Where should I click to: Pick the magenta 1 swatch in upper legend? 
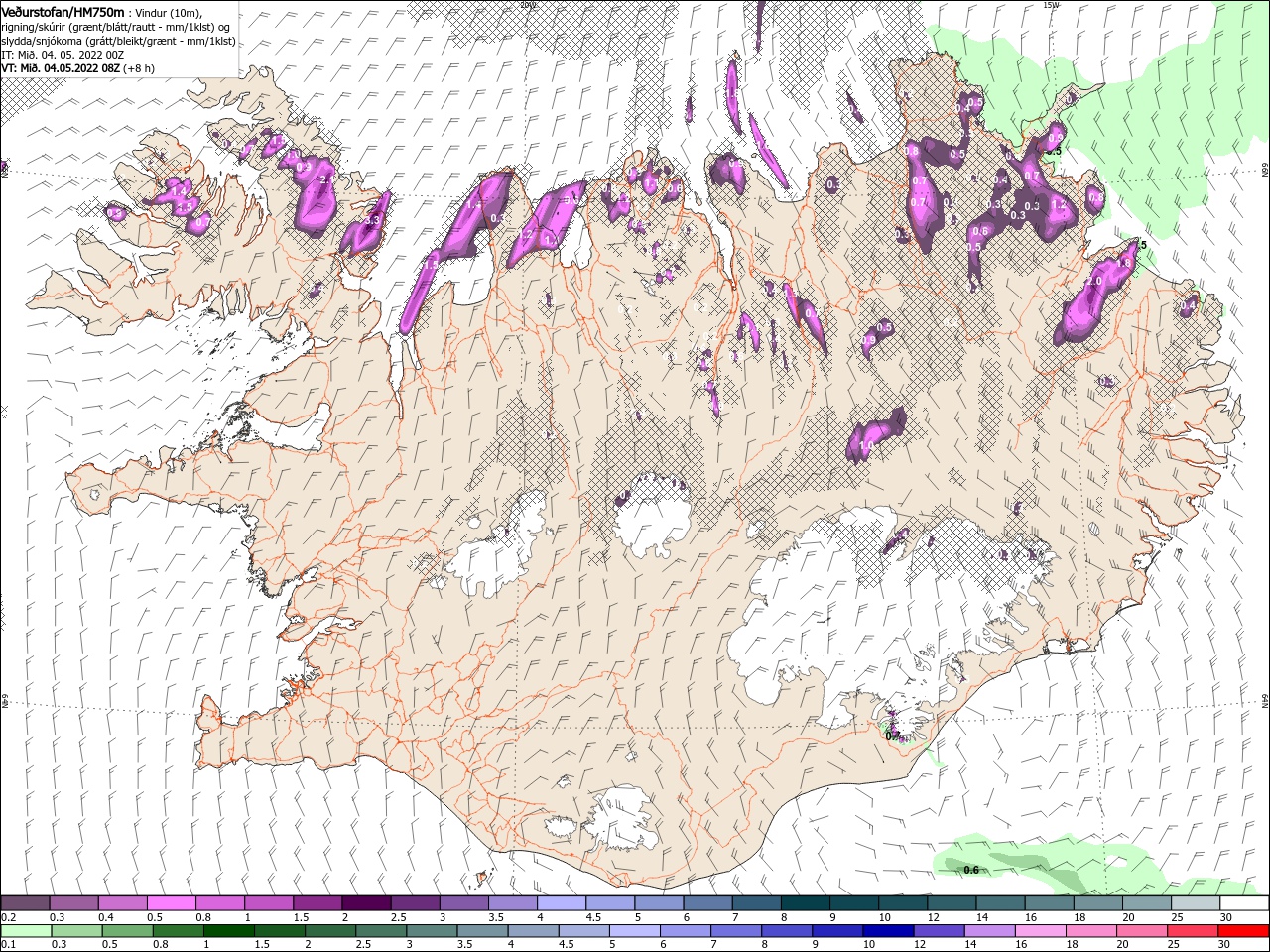coord(268,903)
